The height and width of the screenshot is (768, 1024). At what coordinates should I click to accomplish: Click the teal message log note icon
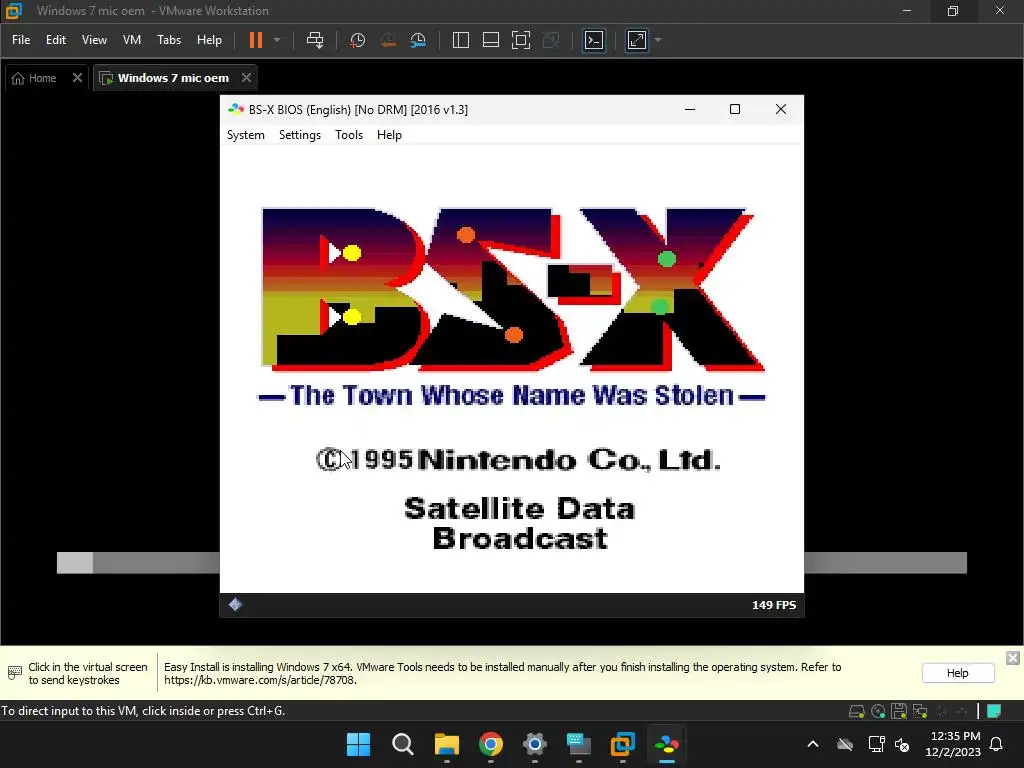[994, 711]
